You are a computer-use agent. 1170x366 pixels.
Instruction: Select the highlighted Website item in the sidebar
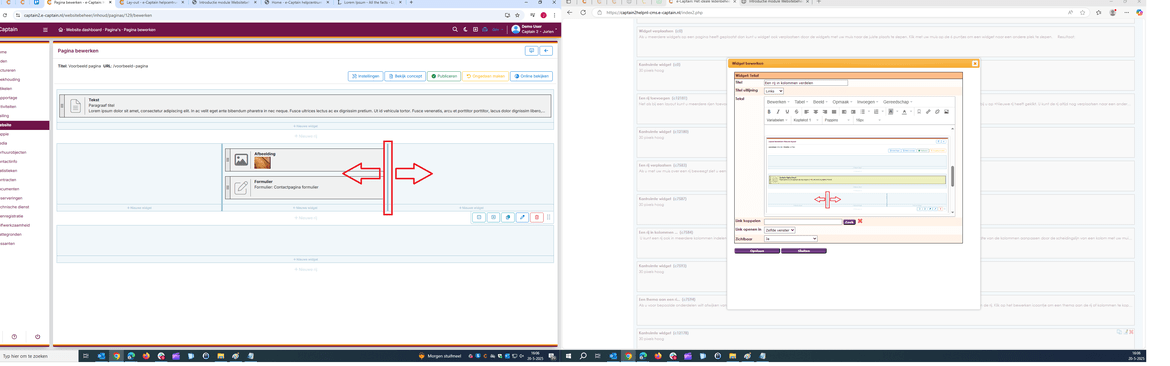tap(24, 125)
